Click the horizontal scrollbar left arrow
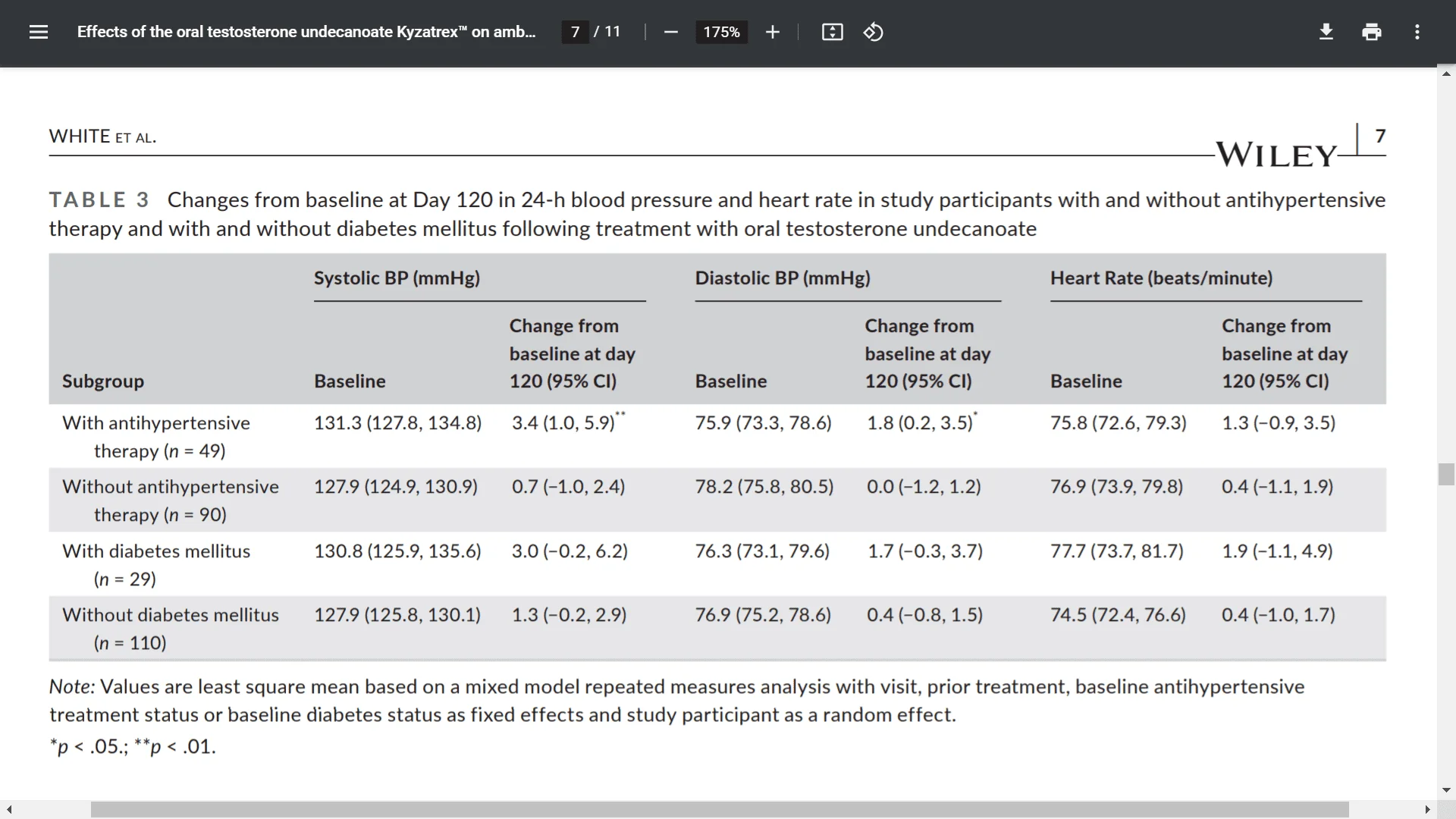The width and height of the screenshot is (1456, 819). point(8,810)
